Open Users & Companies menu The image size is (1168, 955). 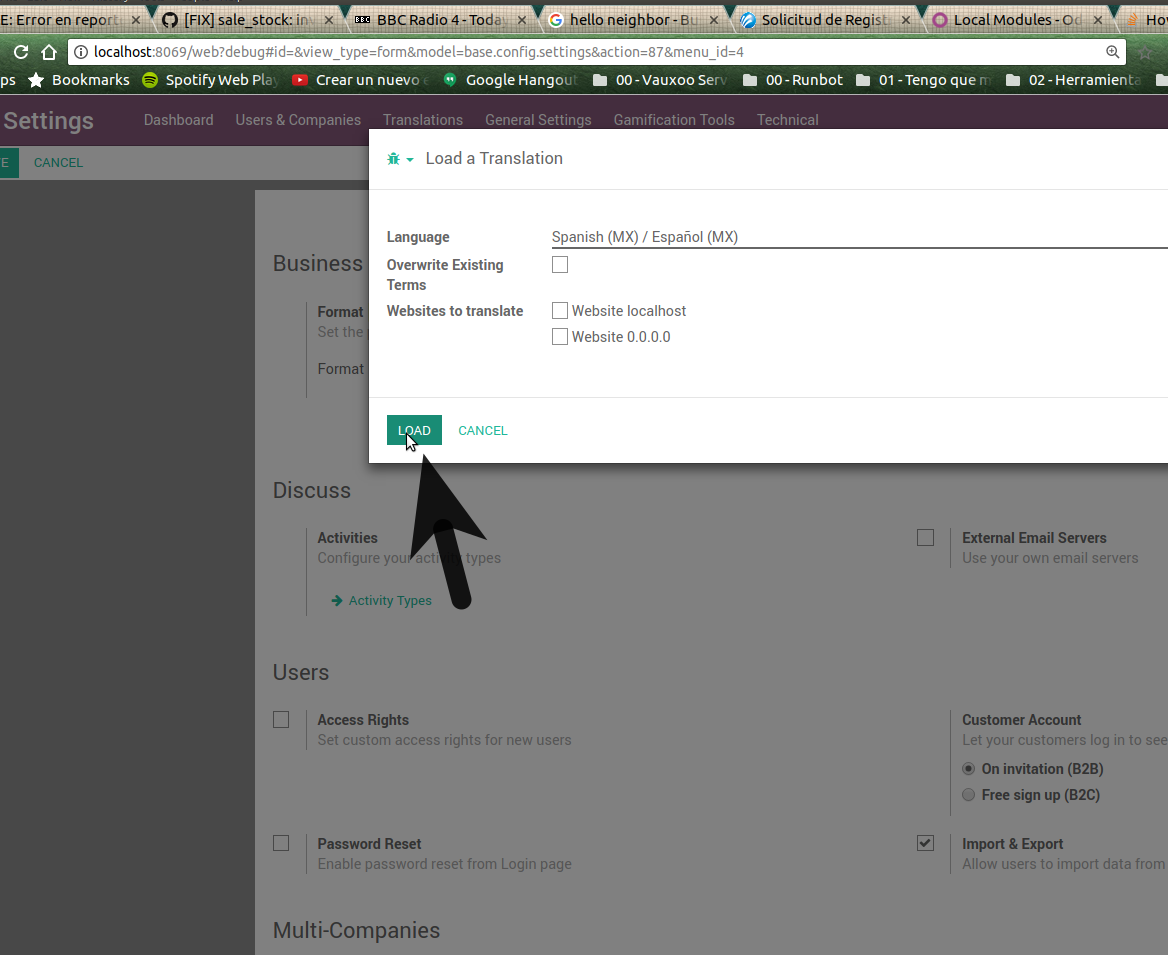(x=298, y=120)
